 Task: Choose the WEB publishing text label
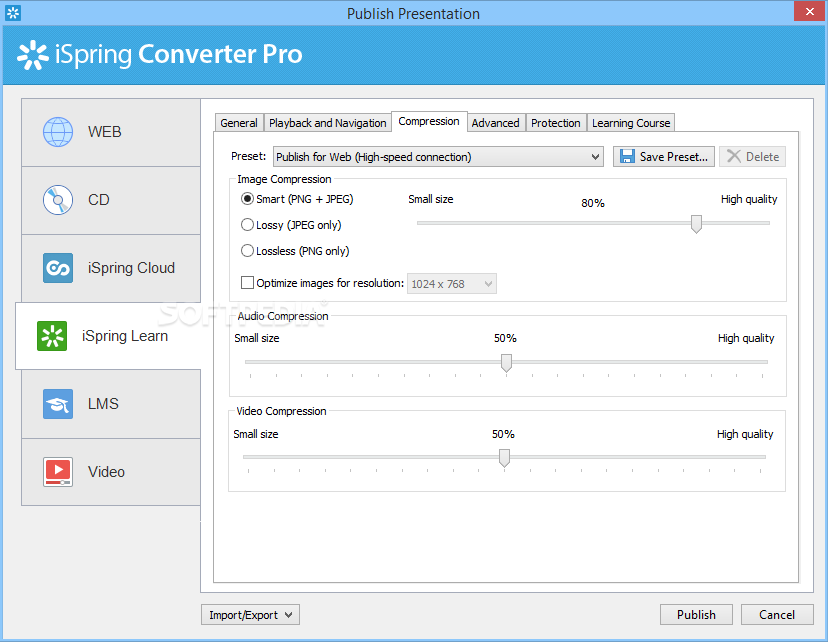(x=105, y=131)
